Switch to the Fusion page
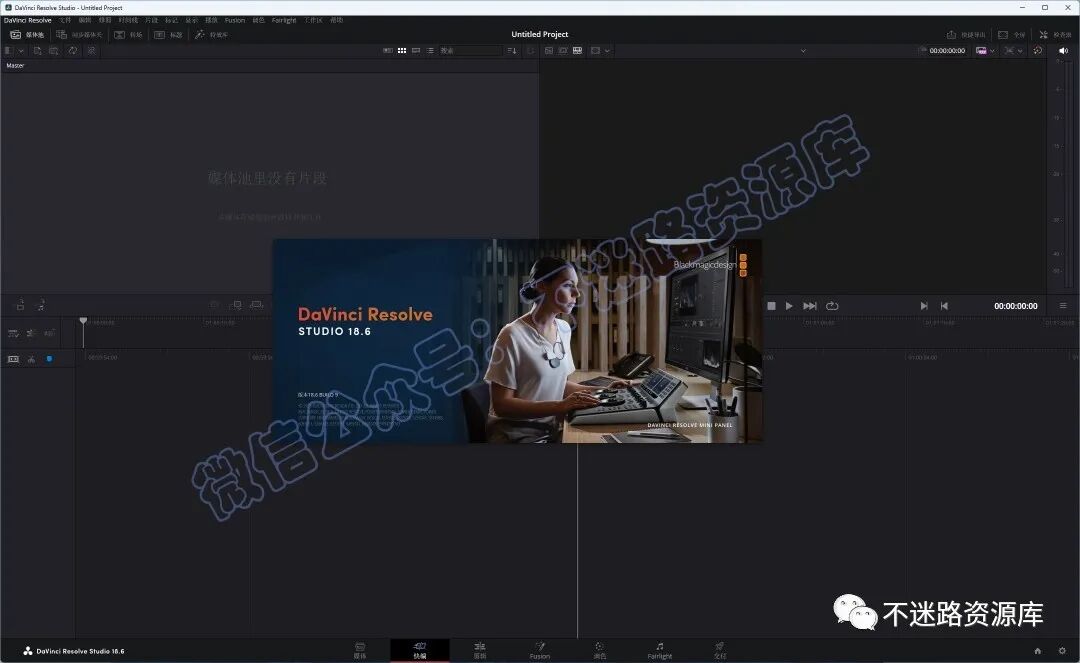 coord(540,651)
